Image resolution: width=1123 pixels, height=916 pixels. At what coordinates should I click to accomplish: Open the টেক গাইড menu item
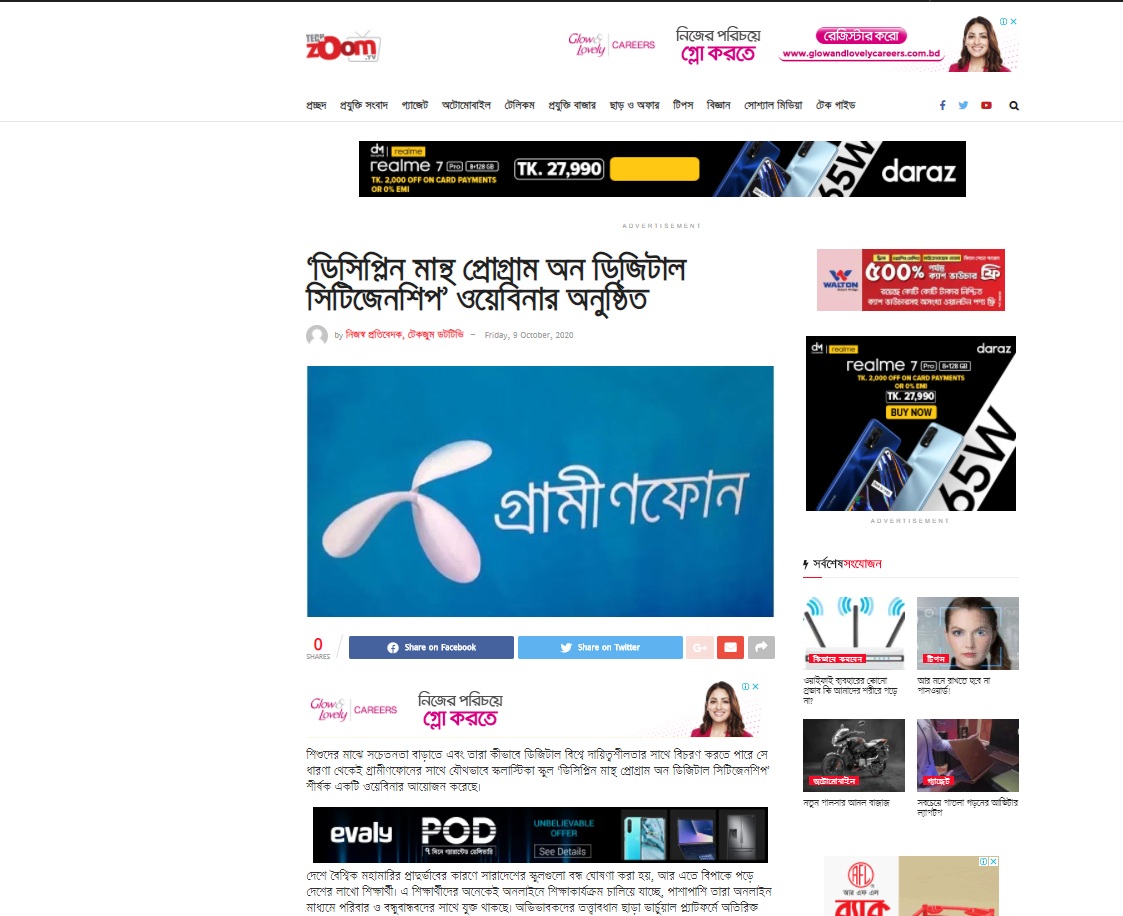tap(836, 105)
